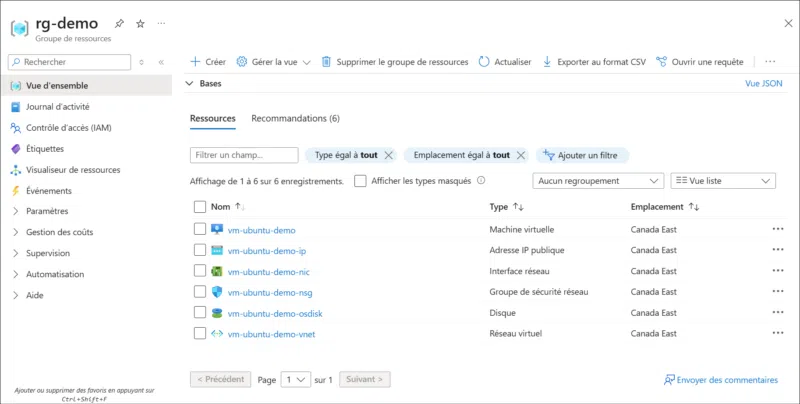Sort by the Nom column header
The width and height of the screenshot is (800, 404).
point(228,207)
